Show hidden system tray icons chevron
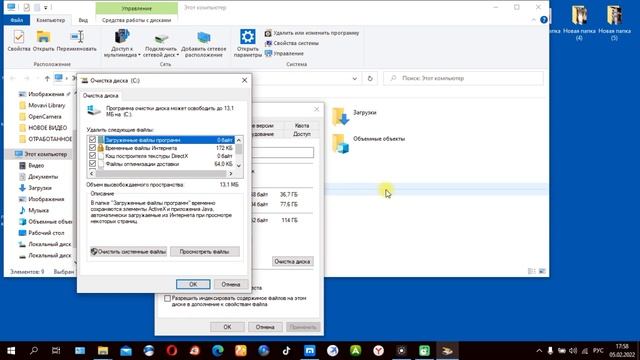640x360 pixels. click(539, 351)
